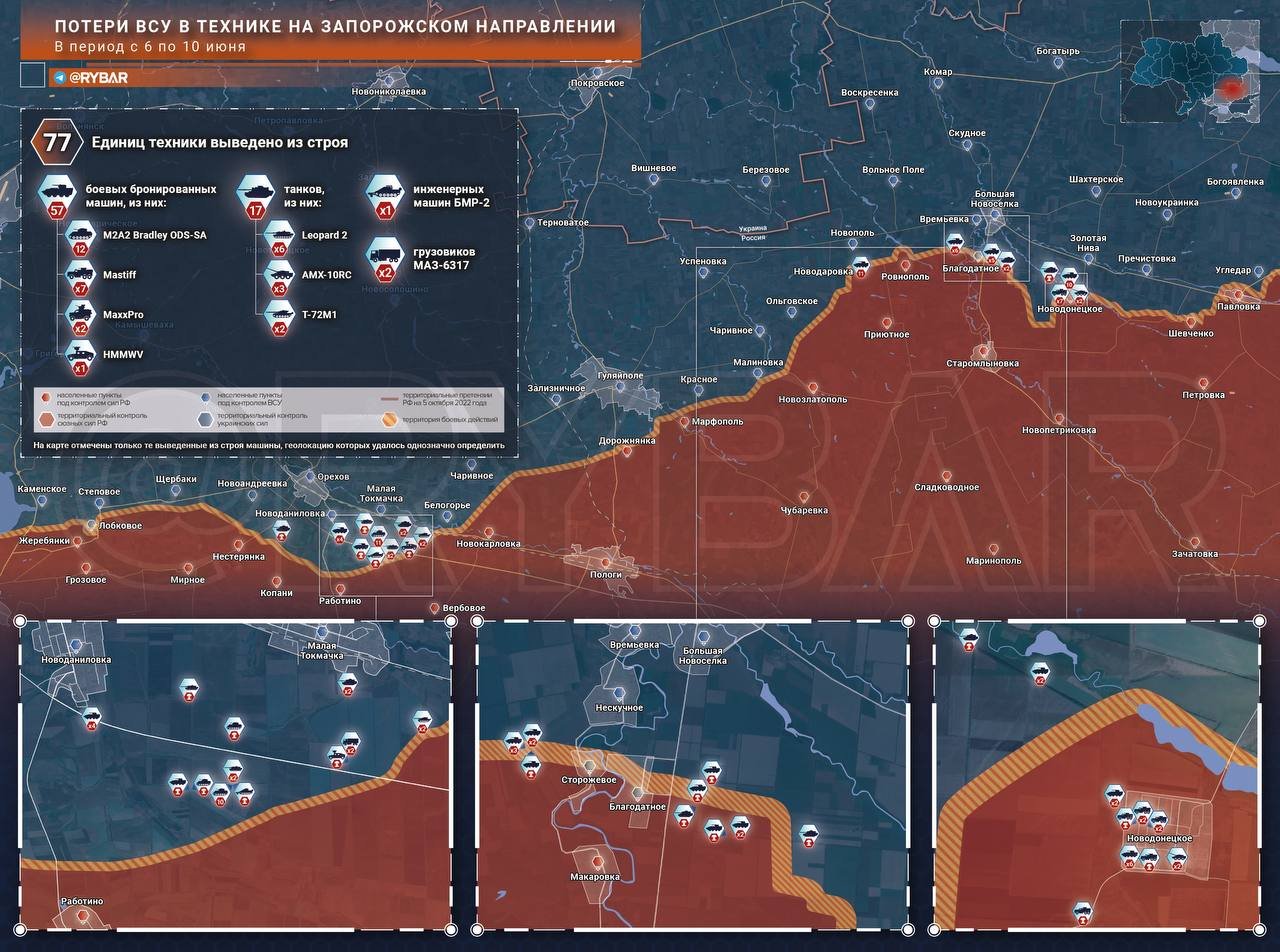Click the Гуляйполе town label
Viewport: 1280px width, 952px height.
click(620, 376)
